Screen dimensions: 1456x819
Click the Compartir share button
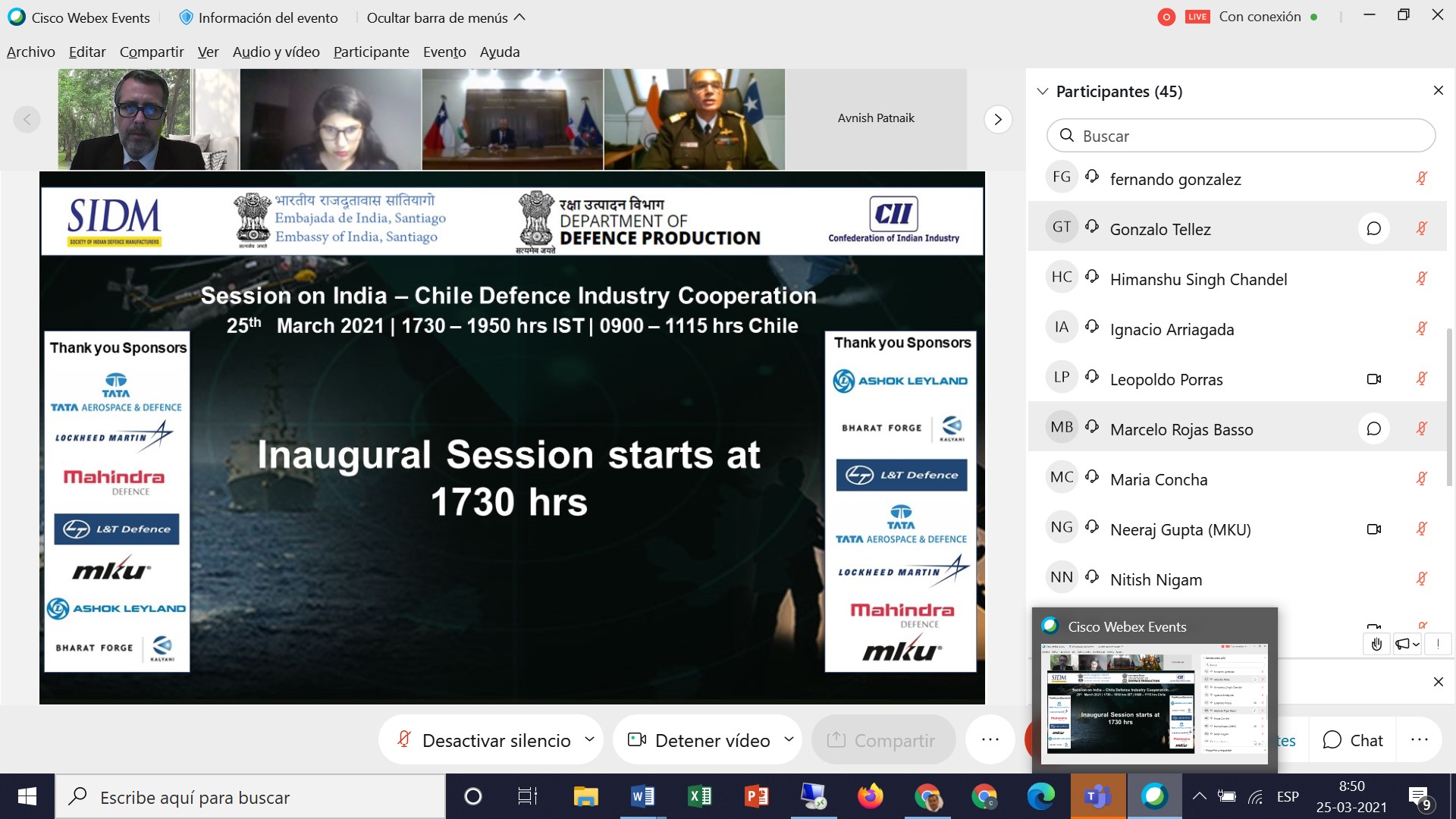tap(883, 740)
